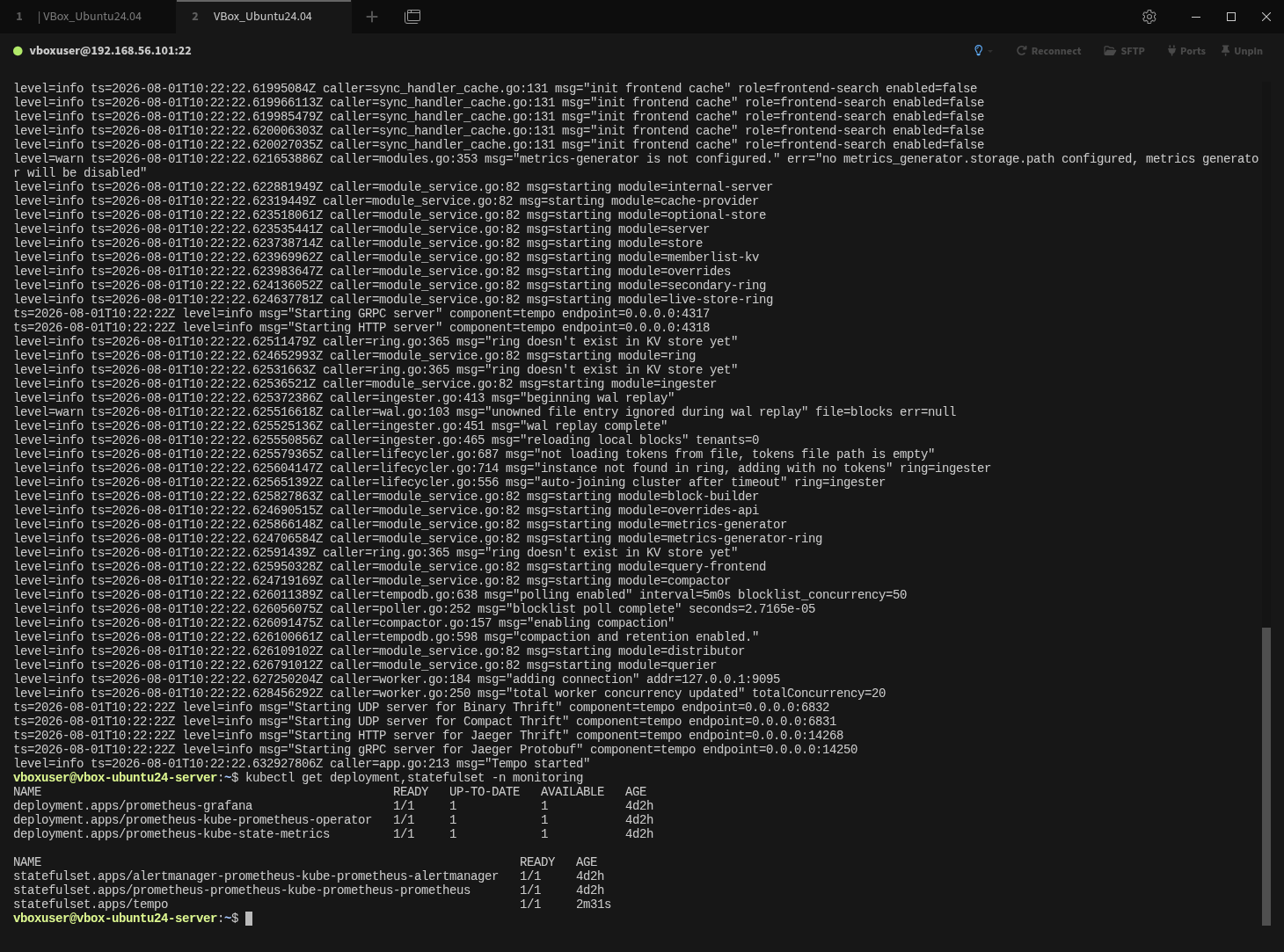Click green connection status dot

pyautogui.click(x=18, y=51)
